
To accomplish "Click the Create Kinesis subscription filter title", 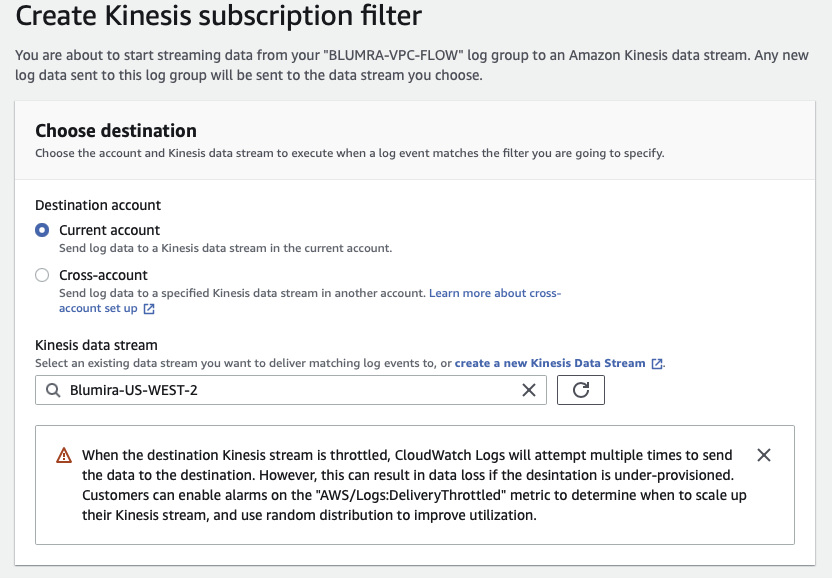I will coord(218,15).
